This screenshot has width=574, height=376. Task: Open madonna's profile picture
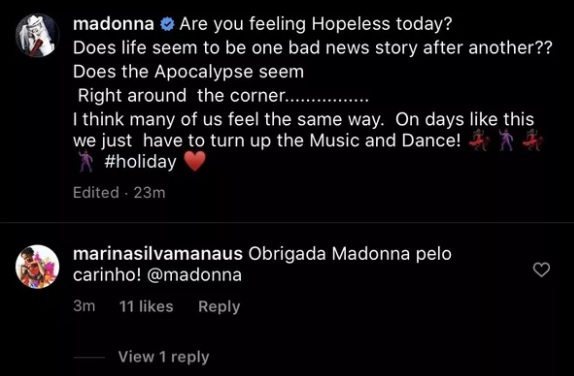tap(37, 36)
